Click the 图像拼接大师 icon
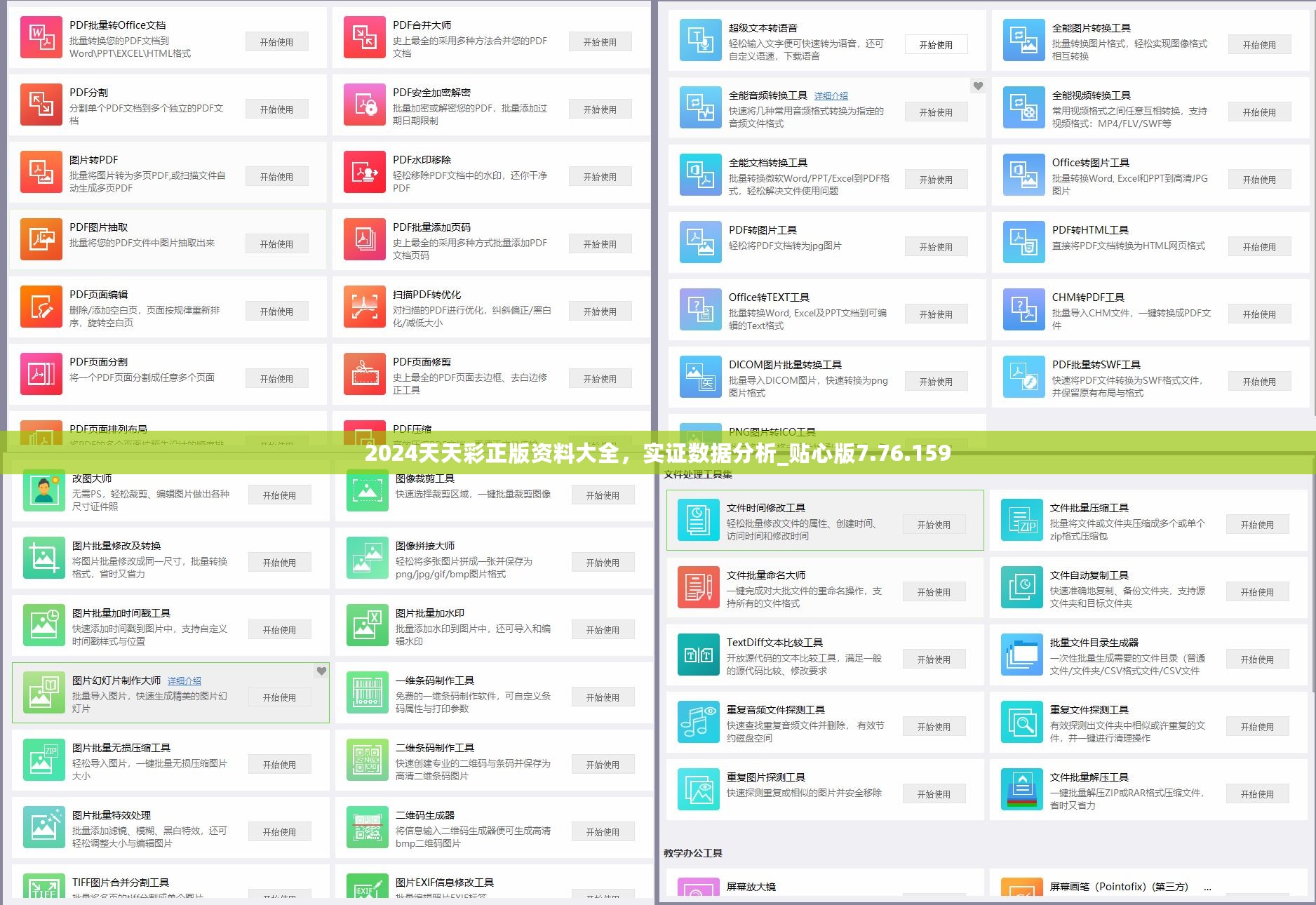 [368, 558]
